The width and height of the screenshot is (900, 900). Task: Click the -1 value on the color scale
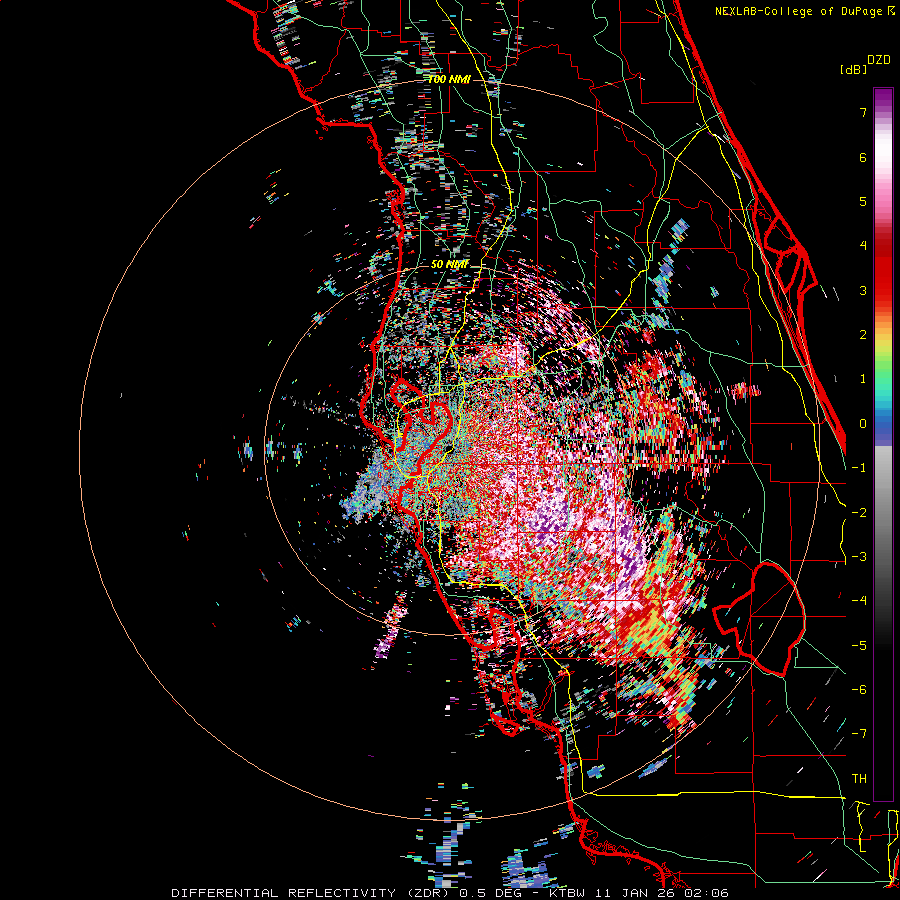click(x=859, y=467)
